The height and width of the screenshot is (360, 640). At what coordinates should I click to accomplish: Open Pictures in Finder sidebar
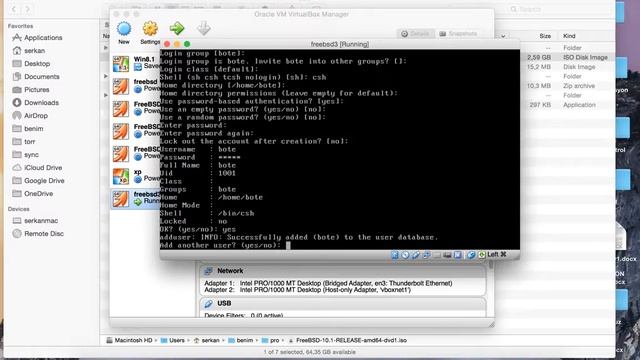[31, 89]
